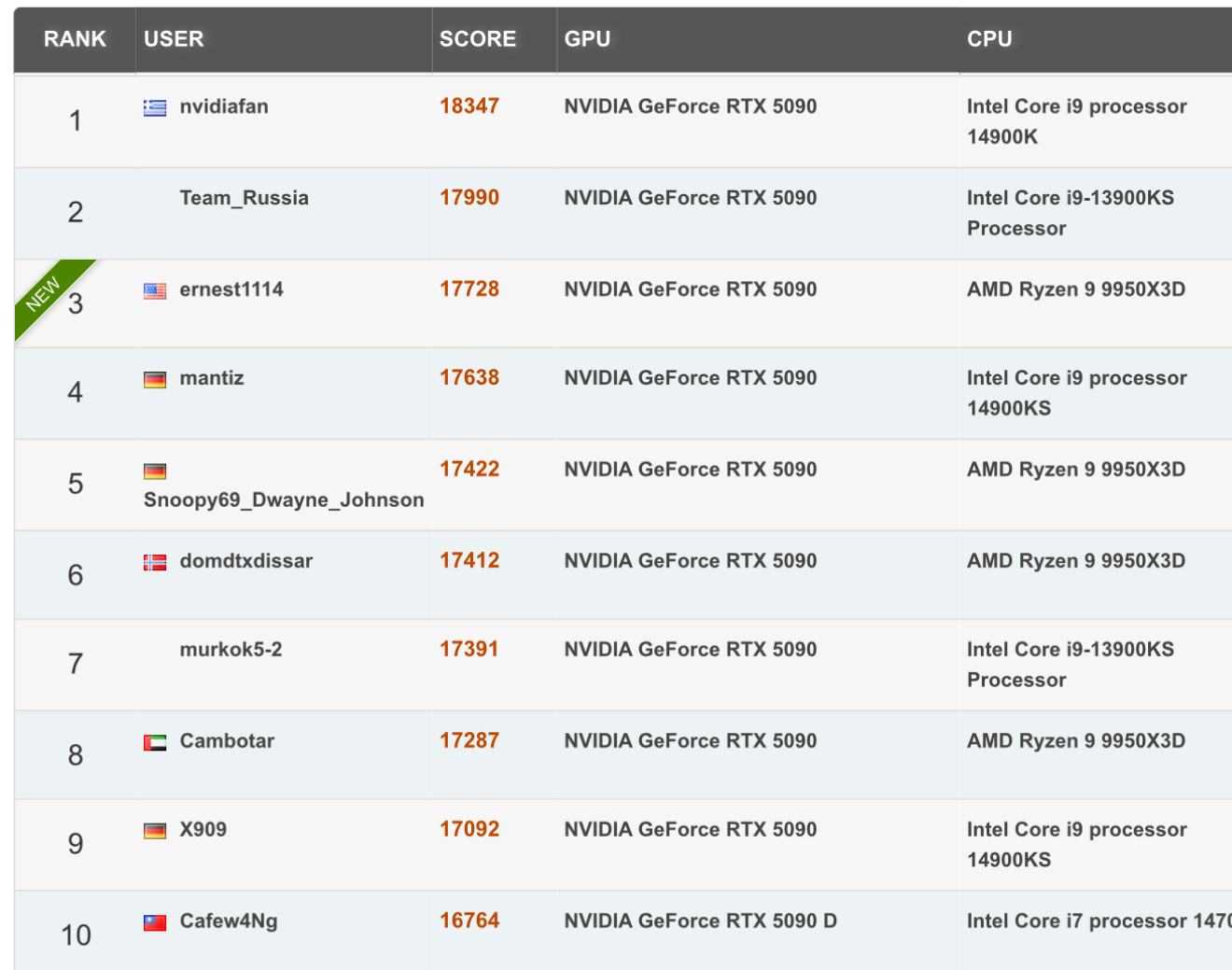Click the German flag beside mantiz

point(155,379)
